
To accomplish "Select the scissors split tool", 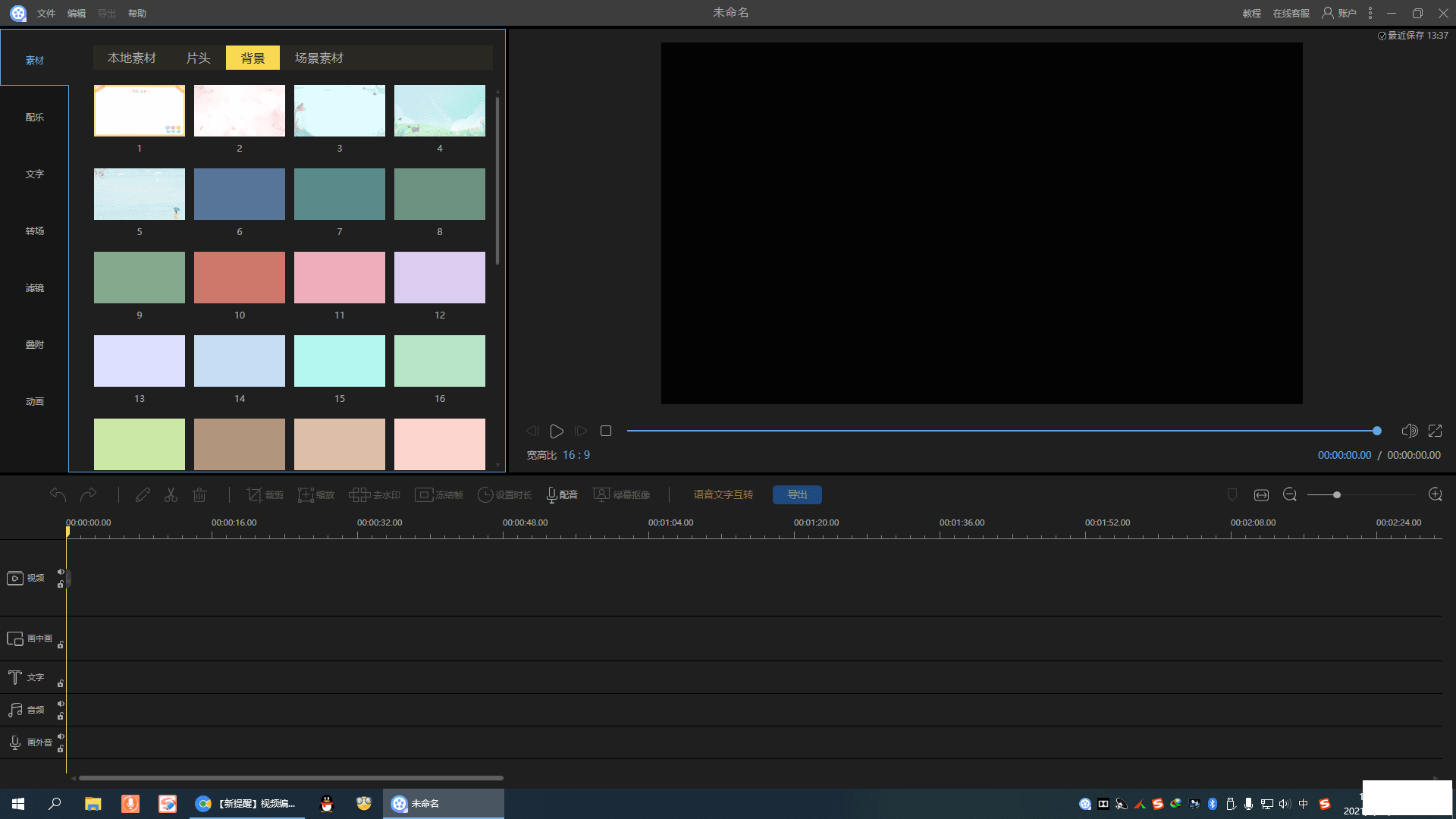I will [x=171, y=494].
